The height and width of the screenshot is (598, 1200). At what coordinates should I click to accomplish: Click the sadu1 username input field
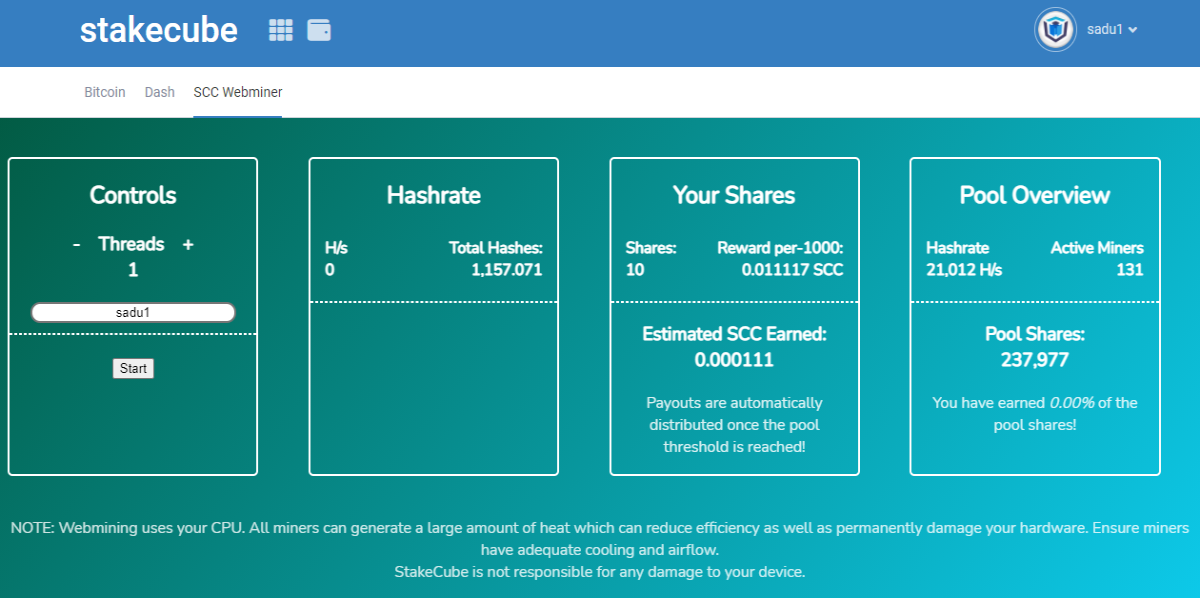point(133,312)
